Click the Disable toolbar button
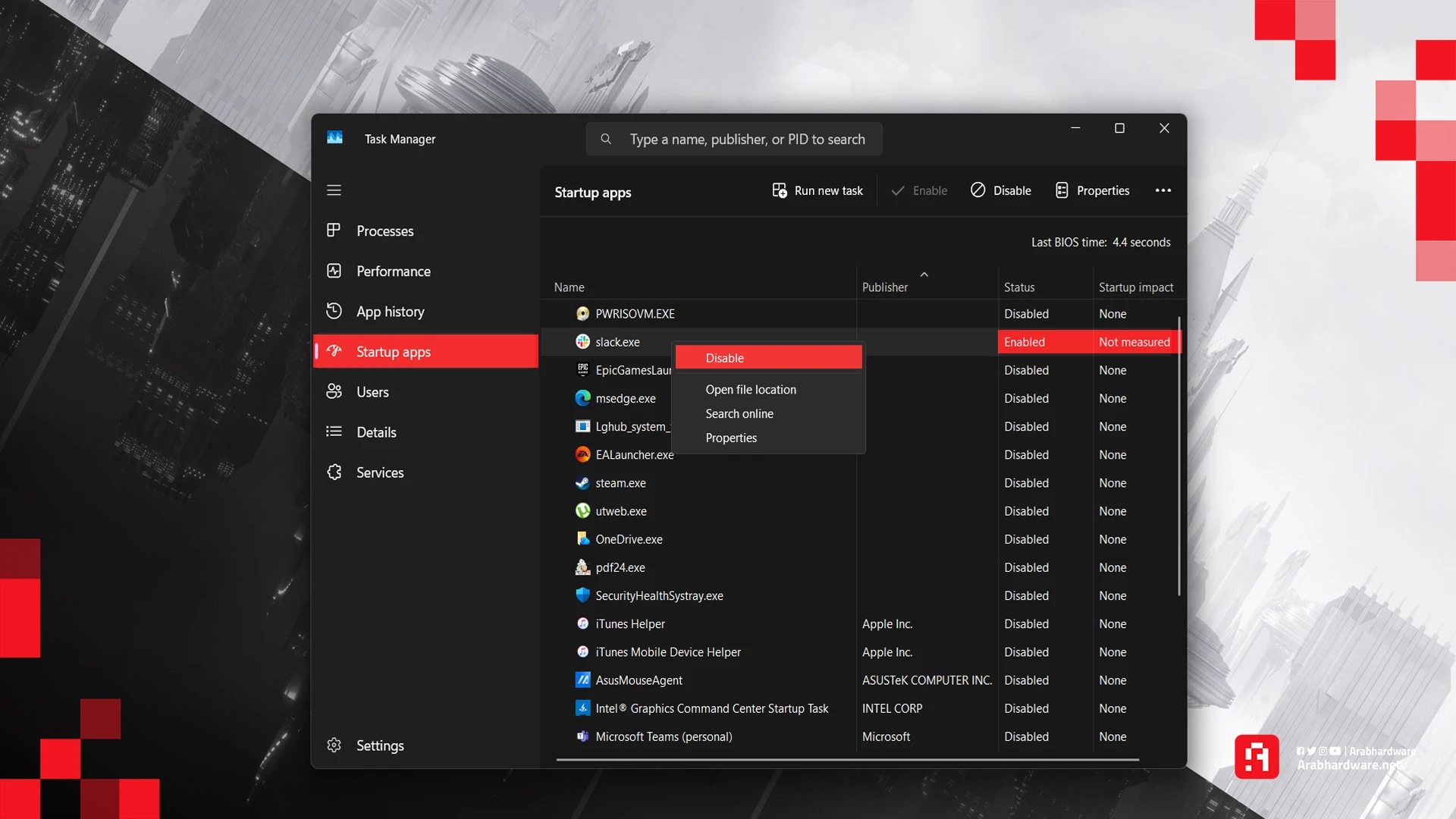The width and height of the screenshot is (1456, 819). coord(1001,191)
